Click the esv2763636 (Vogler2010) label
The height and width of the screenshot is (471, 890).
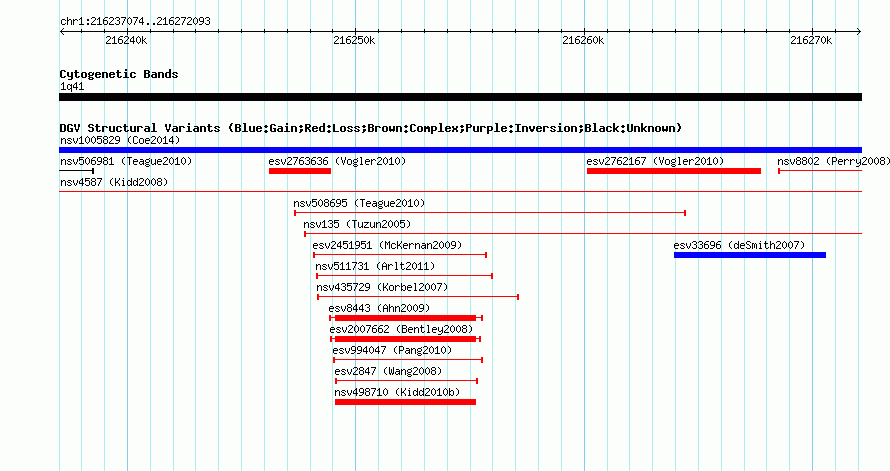tap(337, 161)
